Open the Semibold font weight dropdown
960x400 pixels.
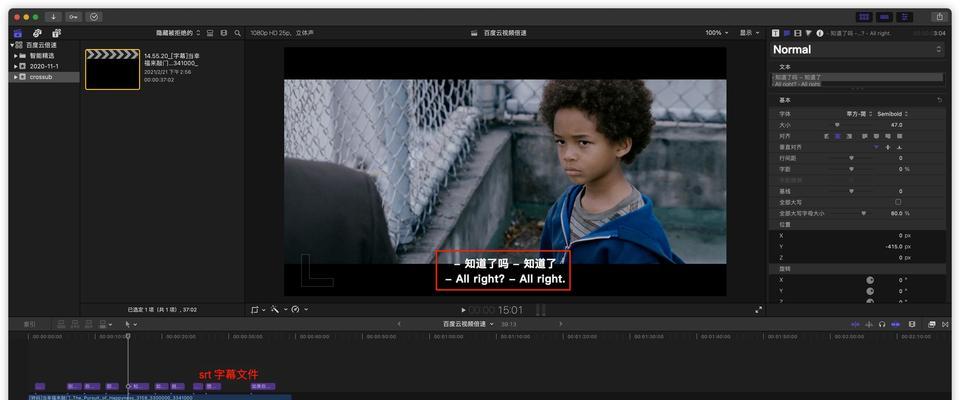coord(893,114)
